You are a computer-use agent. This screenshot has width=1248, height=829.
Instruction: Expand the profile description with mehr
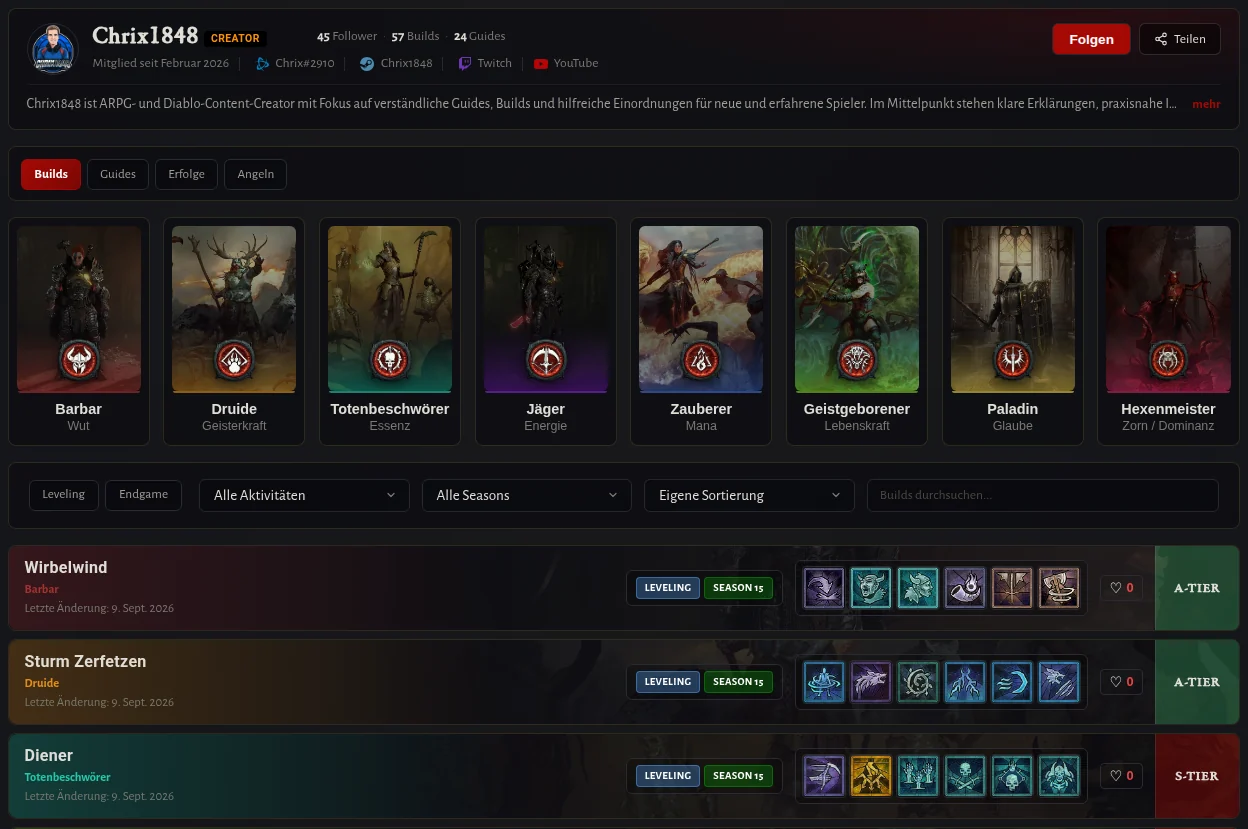tap(1206, 104)
